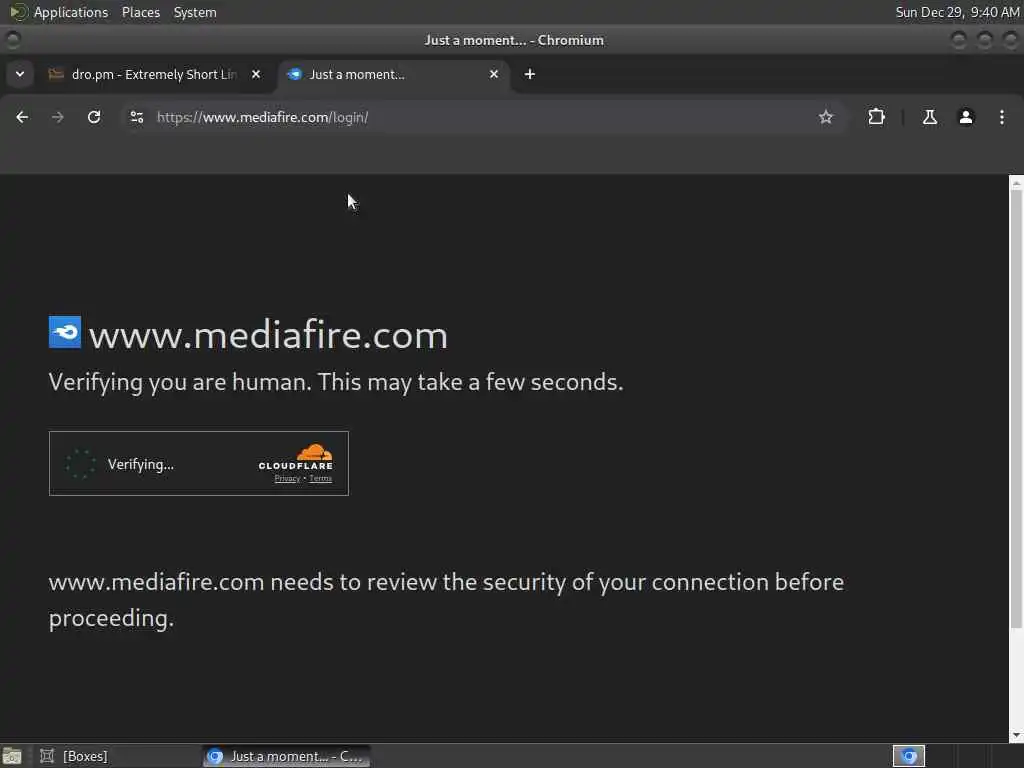Click the scrollbar down arrow
Screen dimensions: 1024x768
tap(1016, 736)
